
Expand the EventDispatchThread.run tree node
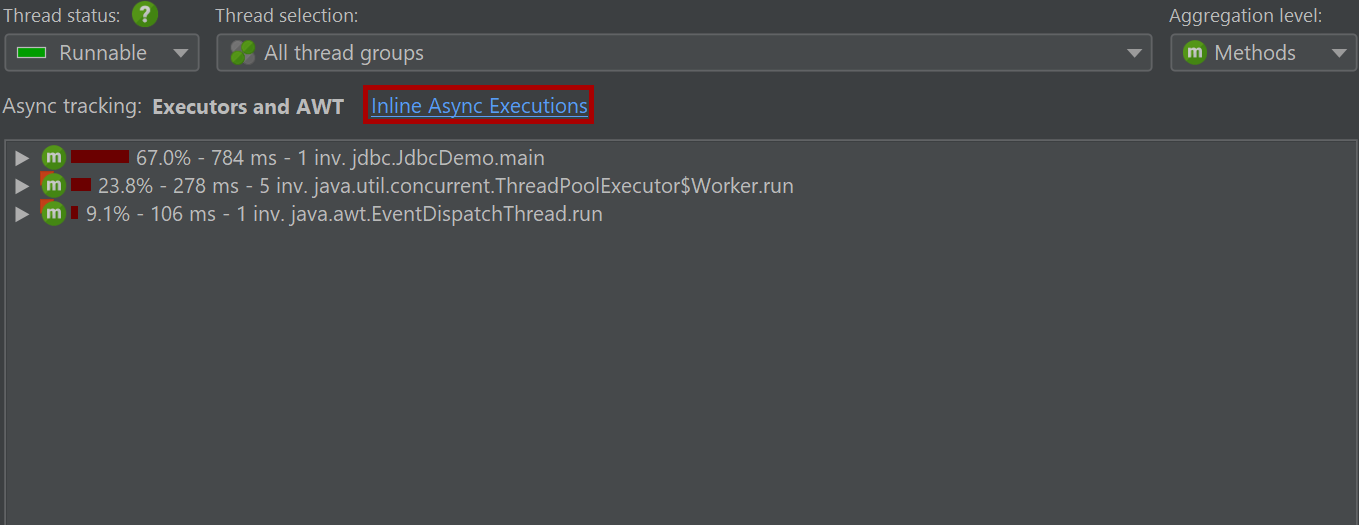(22, 213)
